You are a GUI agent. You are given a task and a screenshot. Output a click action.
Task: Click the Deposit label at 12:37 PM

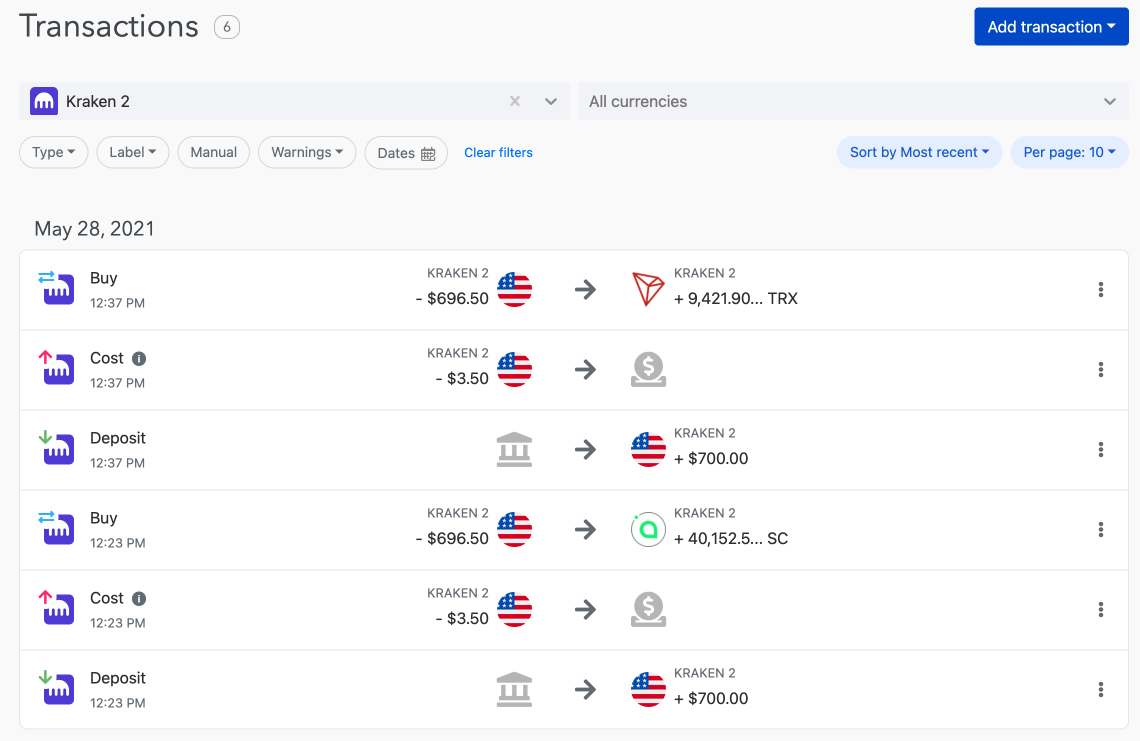pos(118,438)
